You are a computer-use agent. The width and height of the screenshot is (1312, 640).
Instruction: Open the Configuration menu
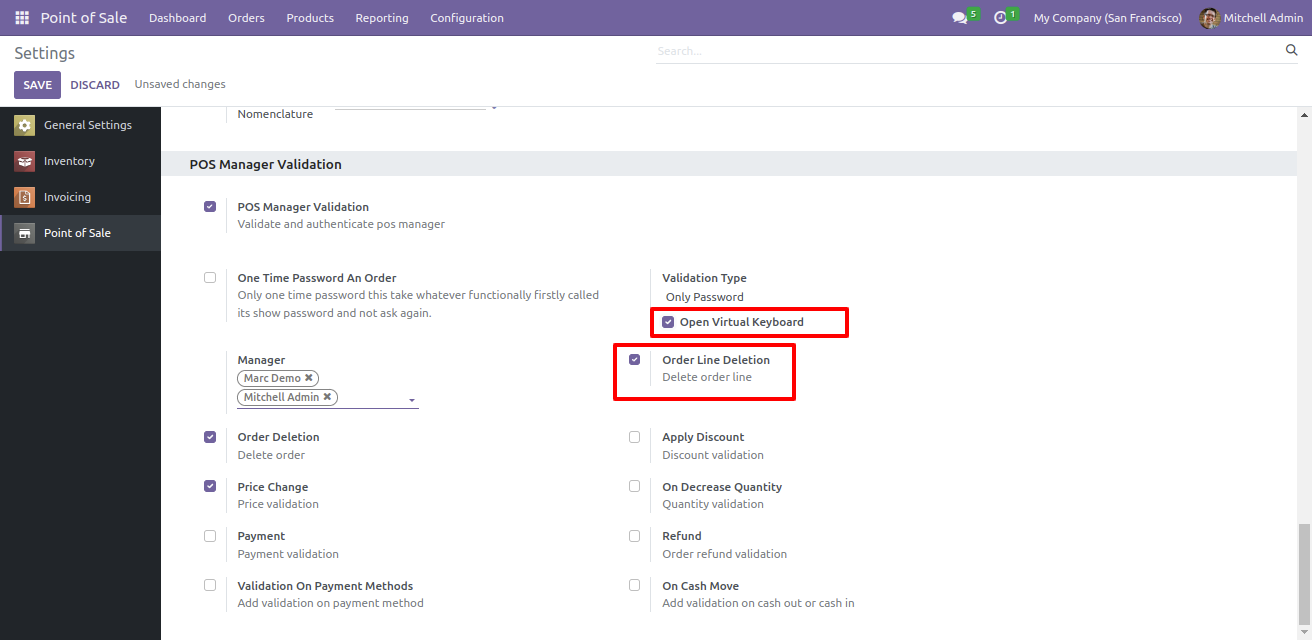(x=466, y=18)
